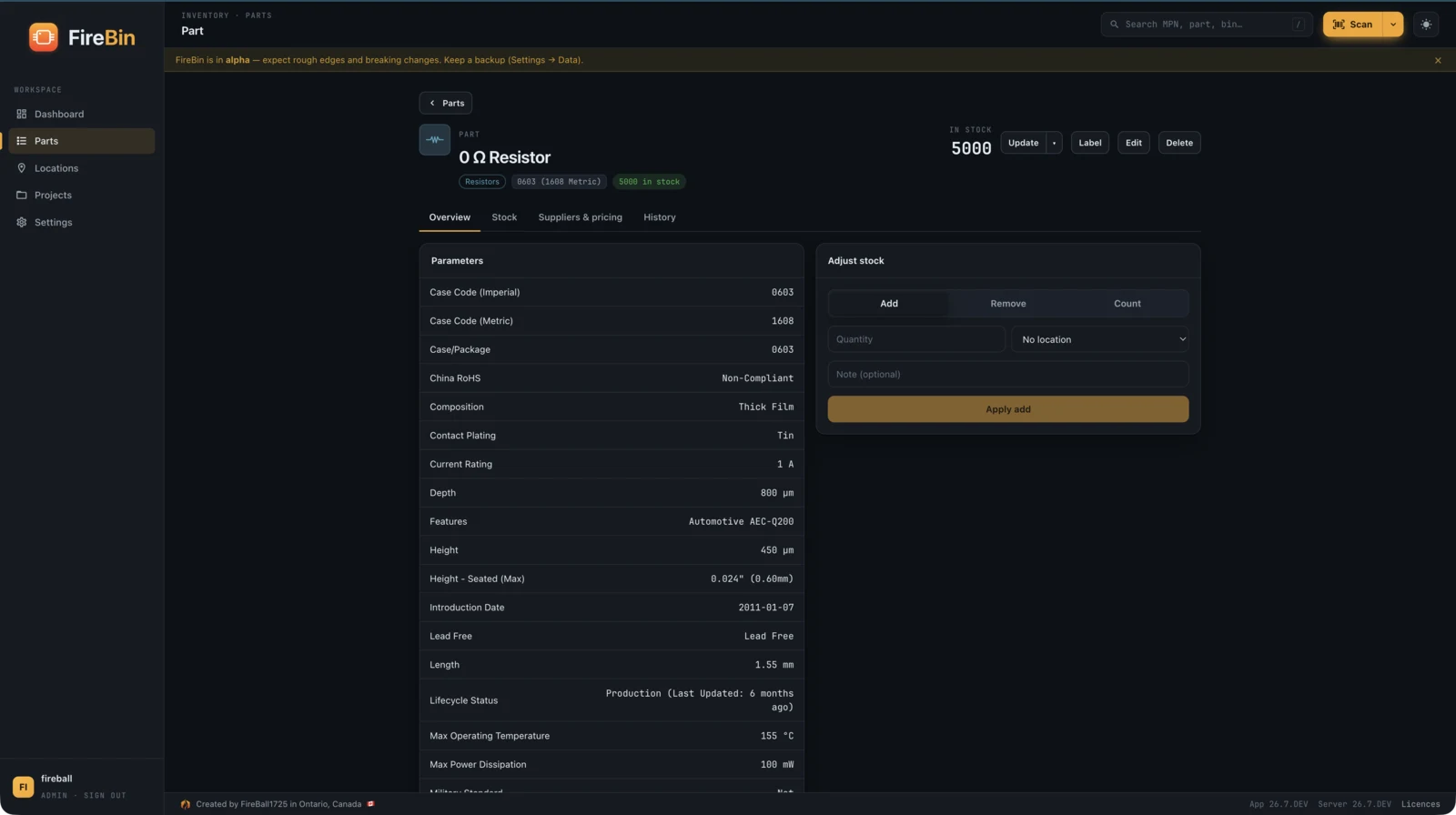Click the FireBin logo icon
Image resolution: width=1456 pixels, height=815 pixels.
coord(43,37)
